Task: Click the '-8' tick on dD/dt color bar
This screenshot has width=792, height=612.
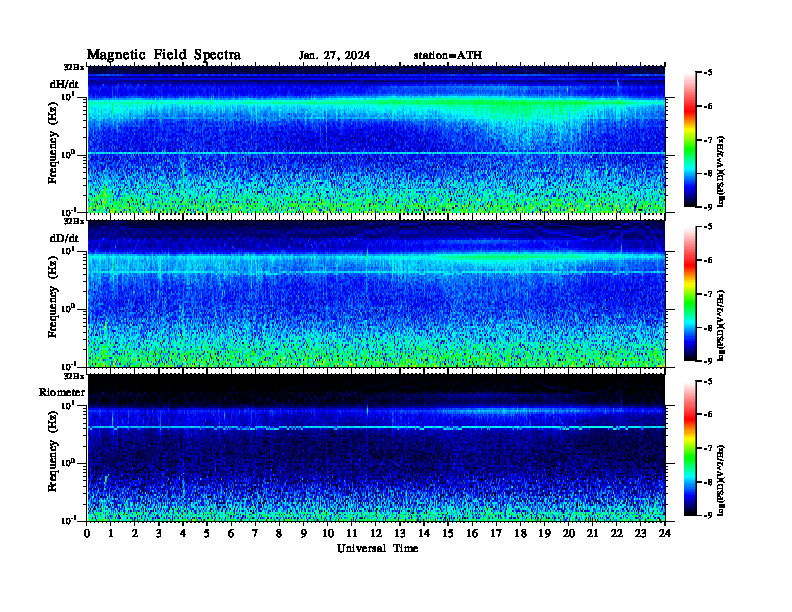Action: [x=707, y=328]
